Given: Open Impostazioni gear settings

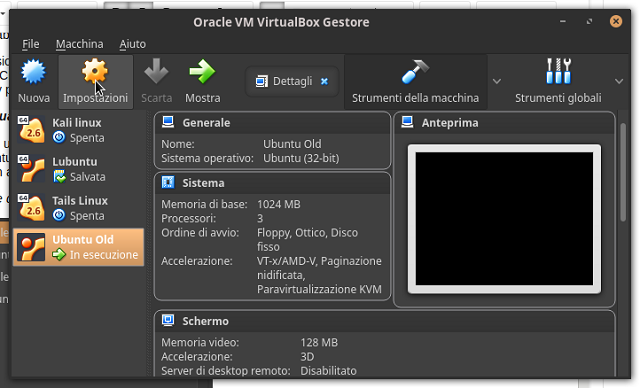Looking at the screenshot, I should coord(95,72).
